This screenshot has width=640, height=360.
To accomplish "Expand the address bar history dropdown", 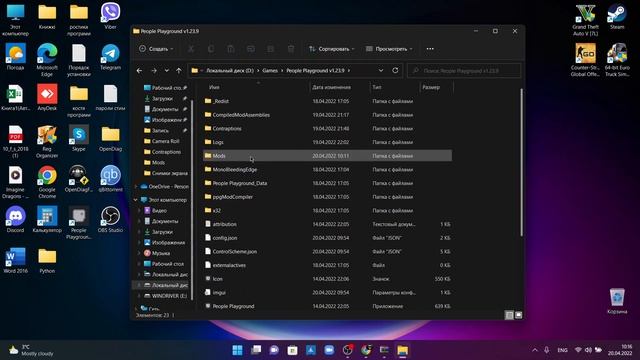I will click(x=381, y=70).
